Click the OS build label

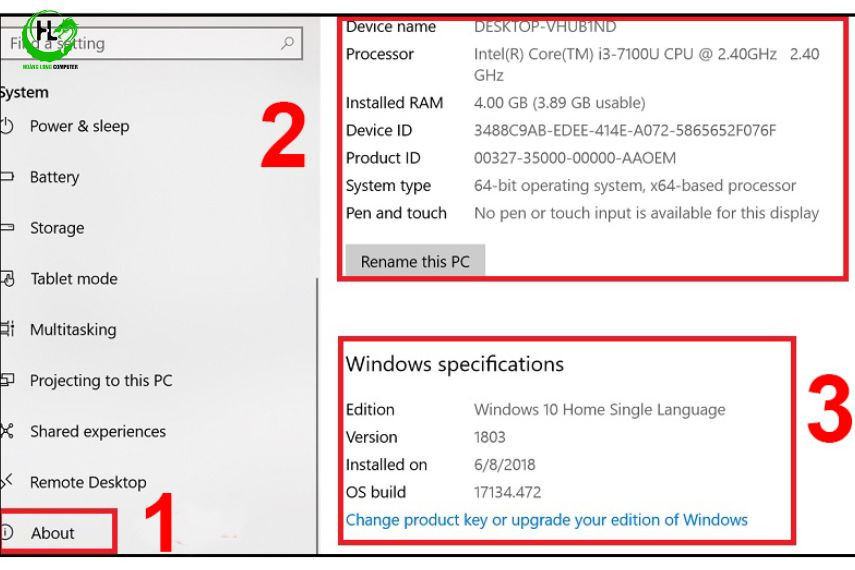[376, 493]
